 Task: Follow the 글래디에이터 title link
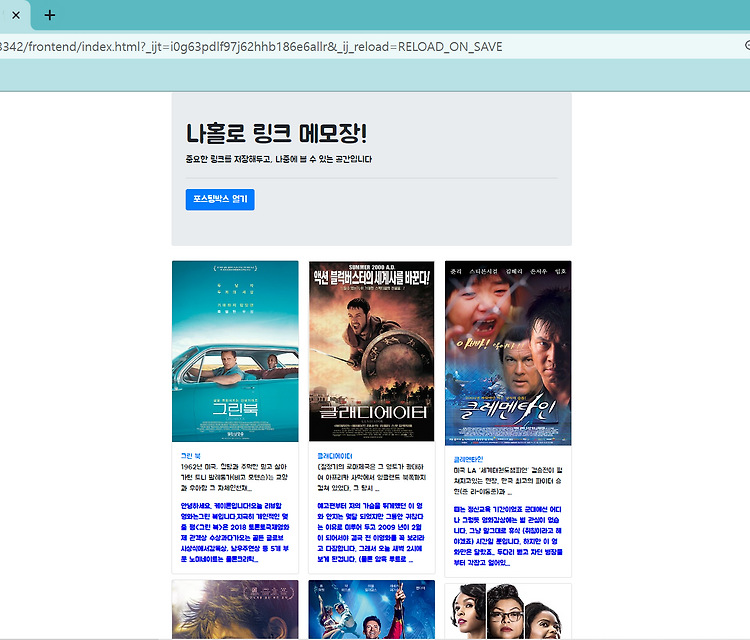pos(335,456)
